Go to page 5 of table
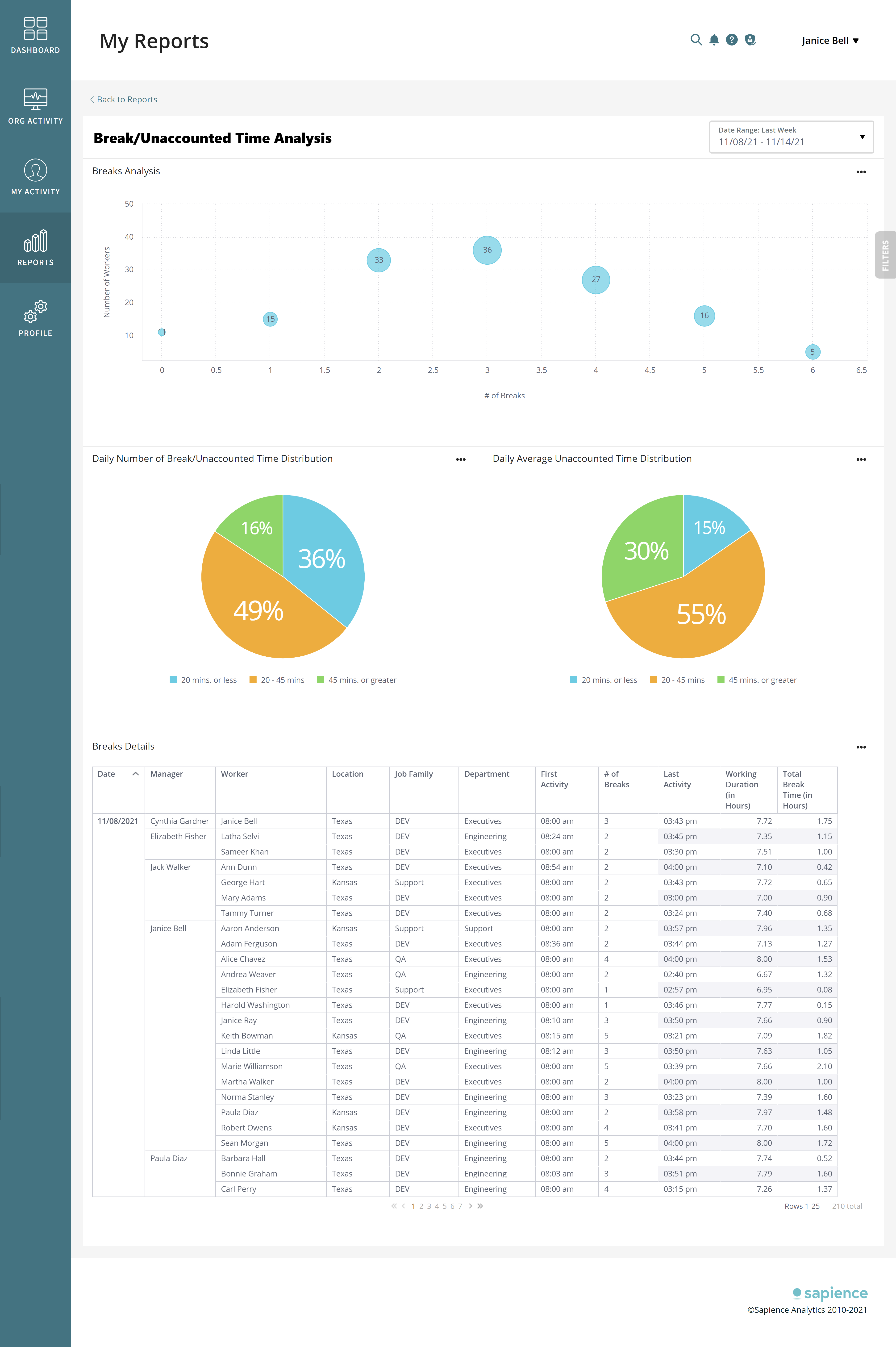Viewport: 896px width, 1347px height. (x=445, y=1206)
